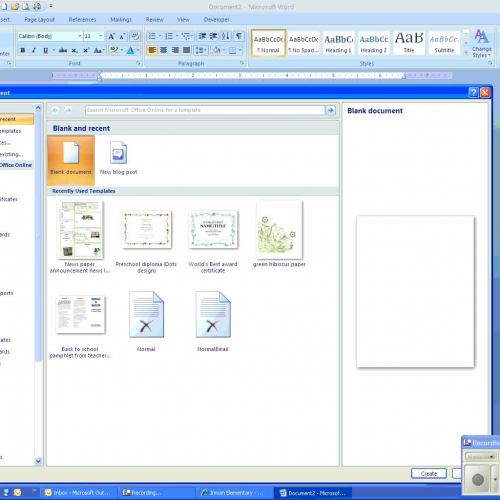Viewport: 500px width, 500px height.
Task: Open the Change Styles dropdown
Action: pyautogui.click(x=481, y=43)
